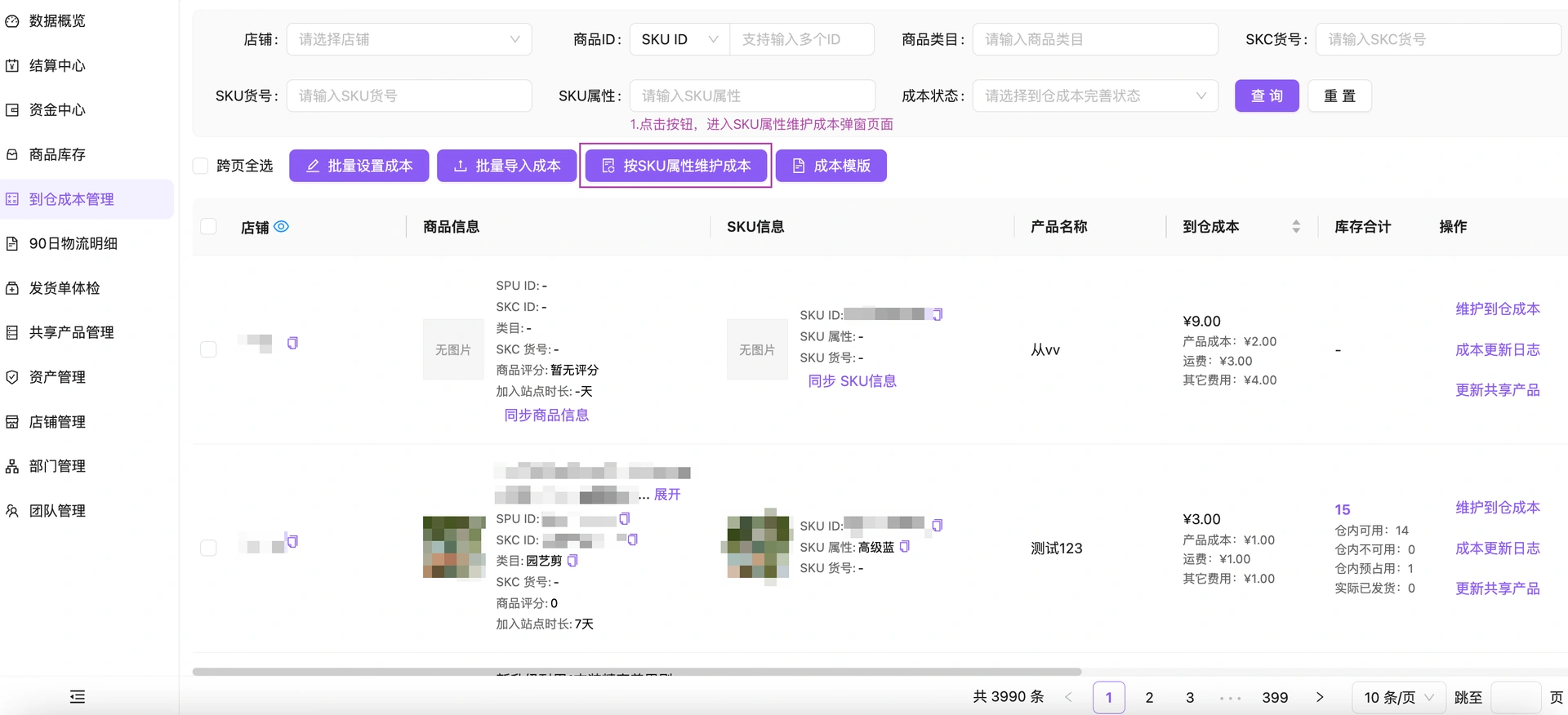Click 成本更新日志 in the 测试123 row
Screen dimensions: 1568x715
click(x=1497, y=548)
